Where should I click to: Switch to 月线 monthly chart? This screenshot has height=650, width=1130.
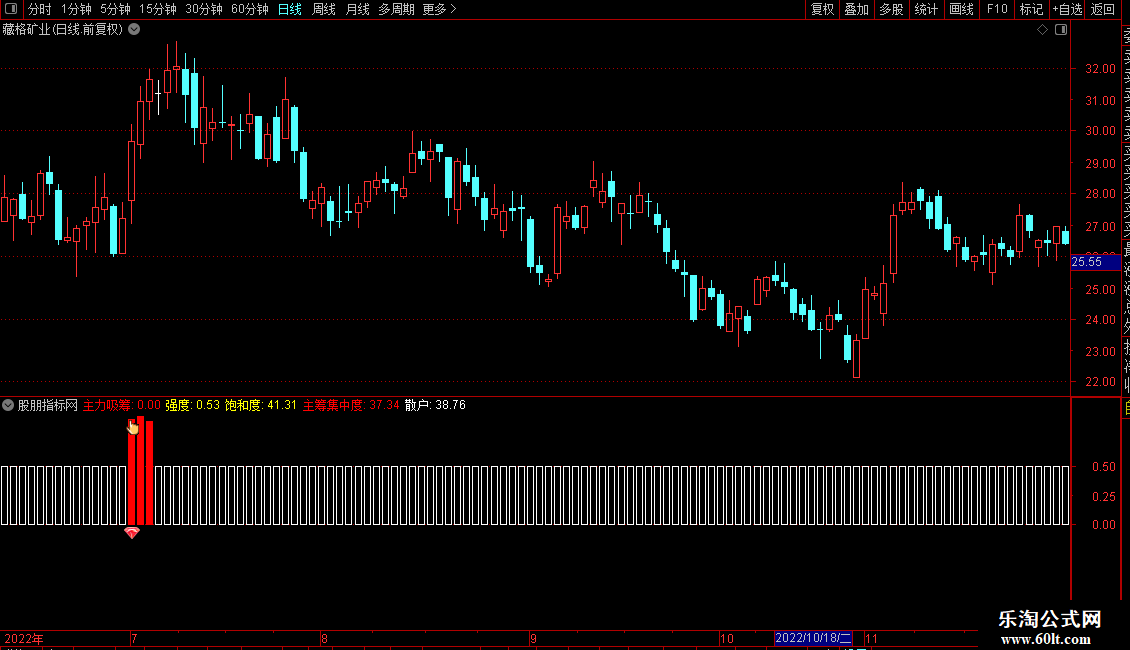click(357, 9)
